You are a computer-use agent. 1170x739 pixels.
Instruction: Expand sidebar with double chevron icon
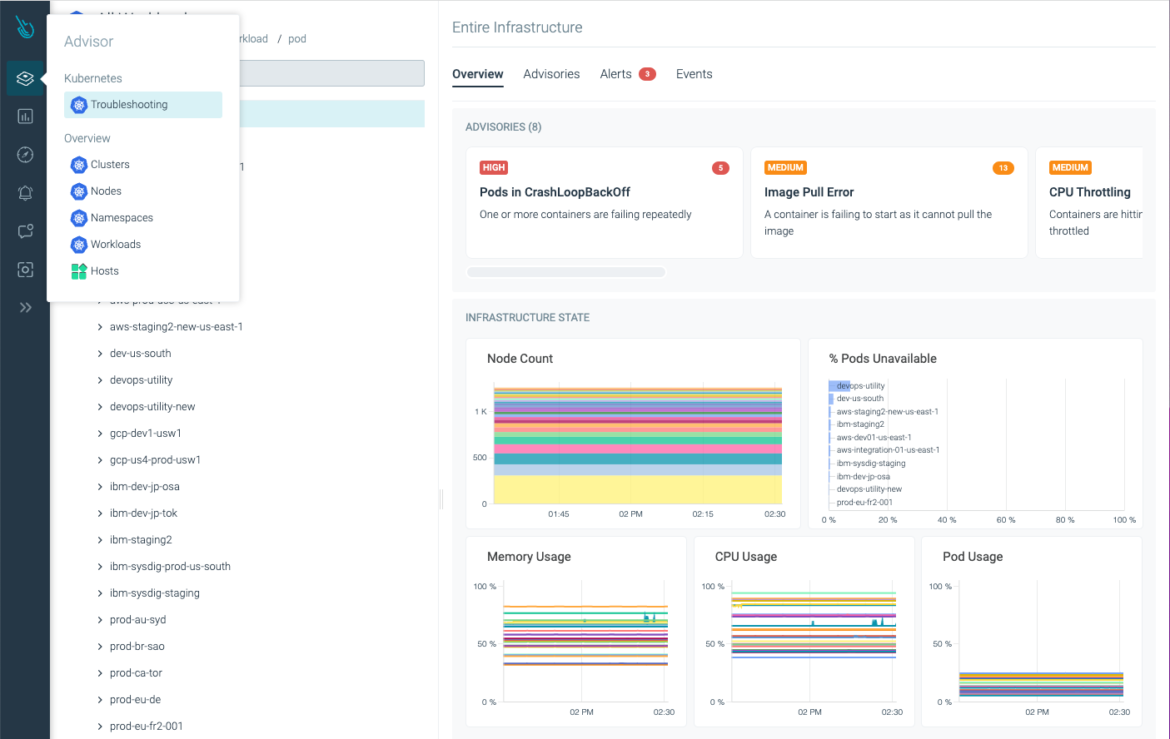click(25, 308)
